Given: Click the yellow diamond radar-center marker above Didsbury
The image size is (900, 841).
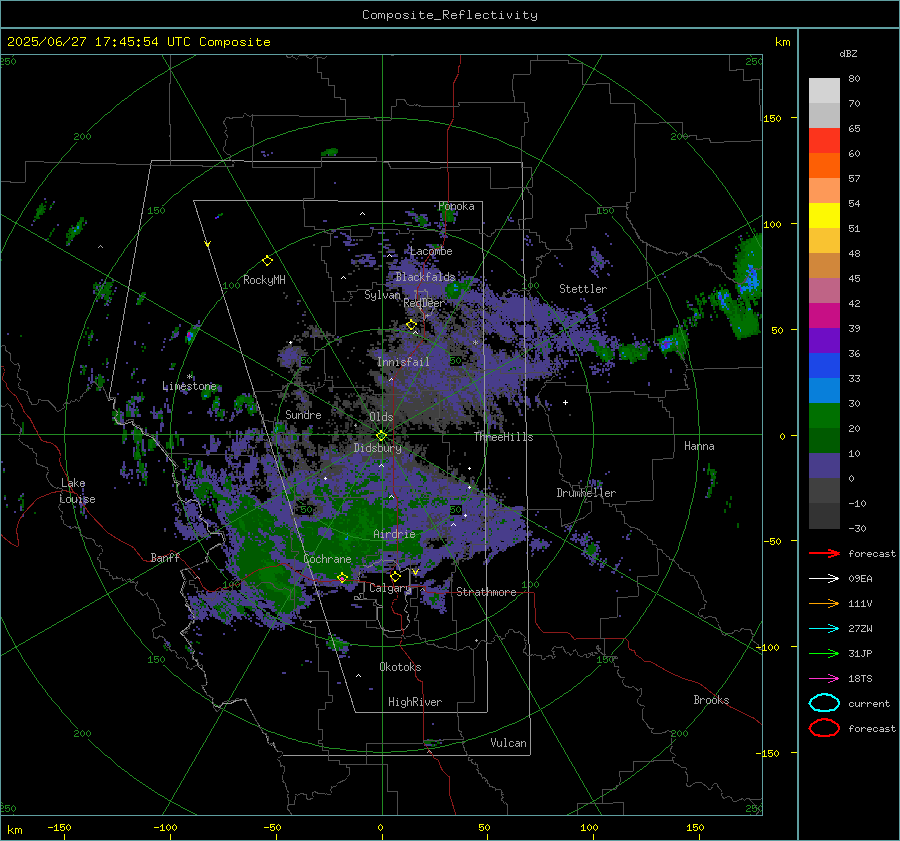Looking at the screenshot, I should (381, 435).
